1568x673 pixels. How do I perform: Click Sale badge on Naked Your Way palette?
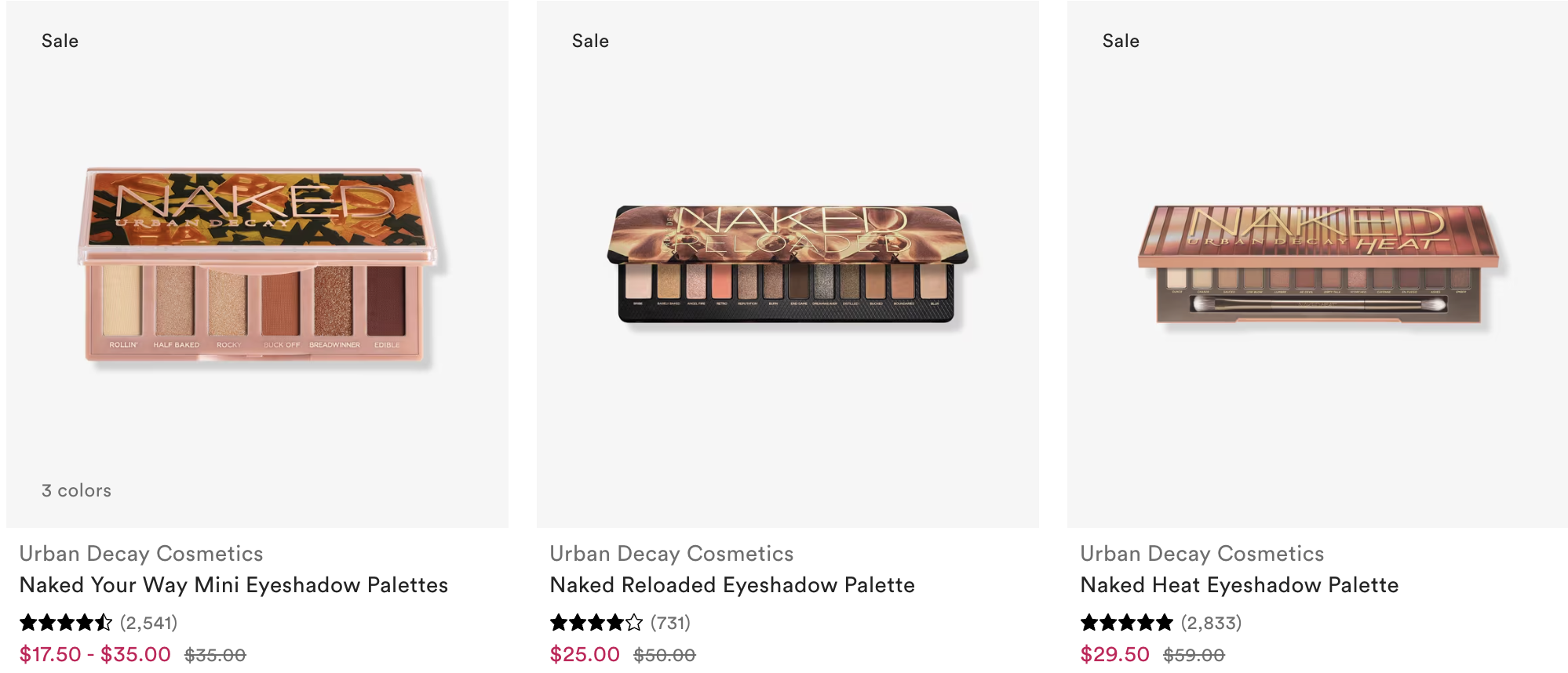[60, 41]
